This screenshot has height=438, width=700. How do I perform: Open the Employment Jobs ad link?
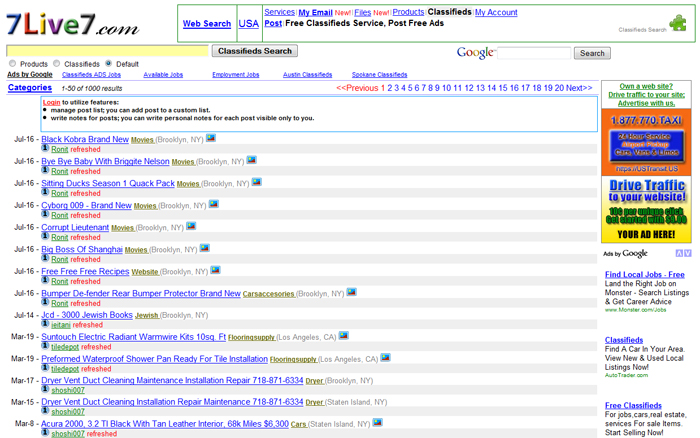pos(236,75)
